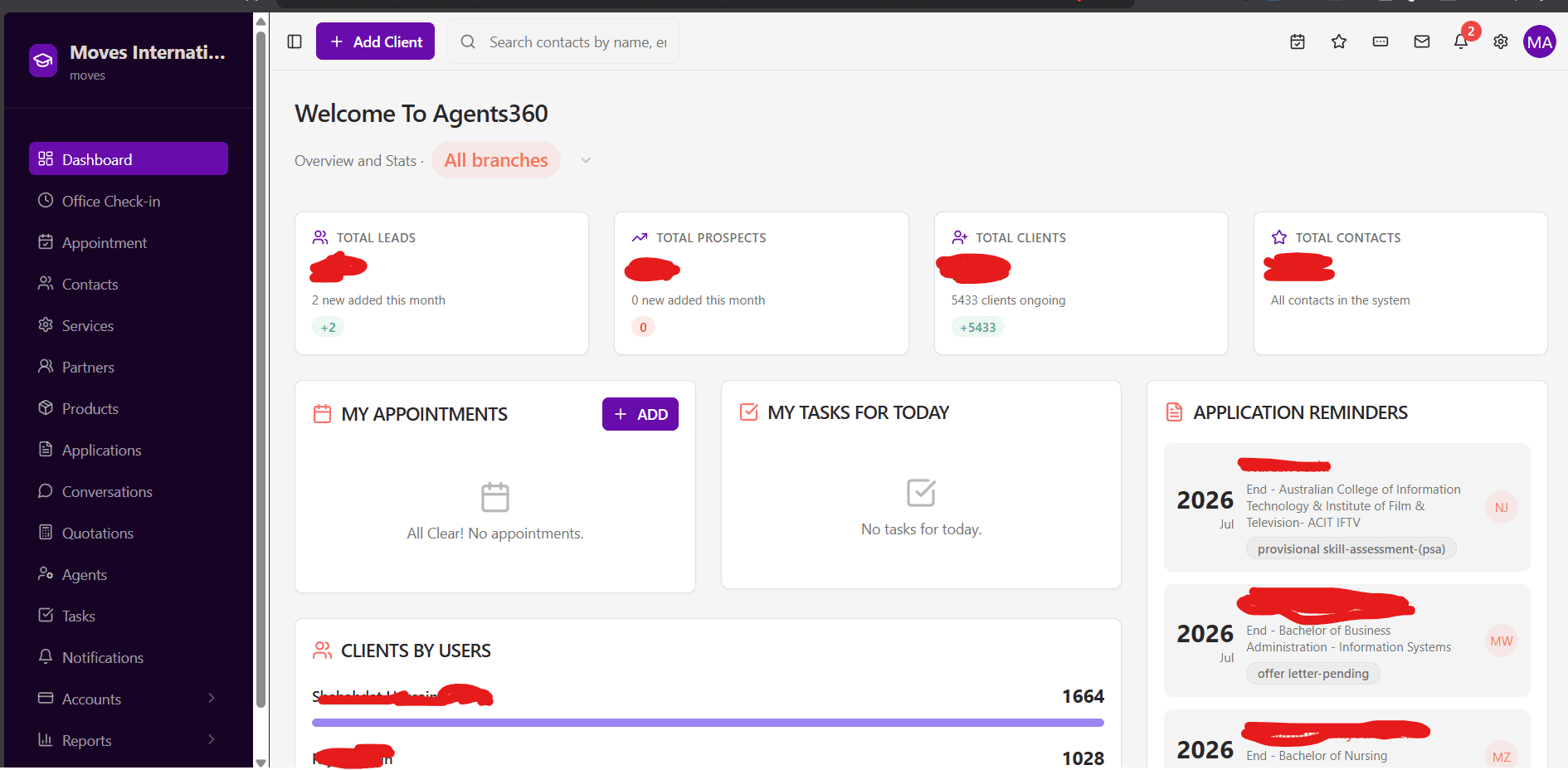The image size is (1568, 770).
Task: Click the Total Contacts star icon
Action: (1279, 237)
